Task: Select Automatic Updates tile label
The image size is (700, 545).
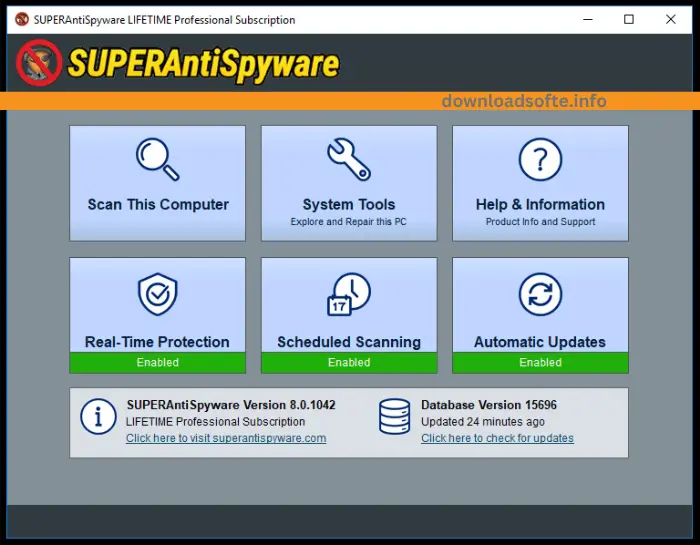Action: click(540, 342)
